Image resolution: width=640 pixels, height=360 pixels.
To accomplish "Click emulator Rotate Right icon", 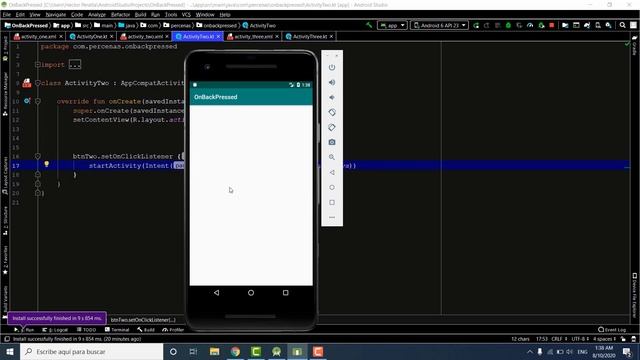I will coord(332,127).
